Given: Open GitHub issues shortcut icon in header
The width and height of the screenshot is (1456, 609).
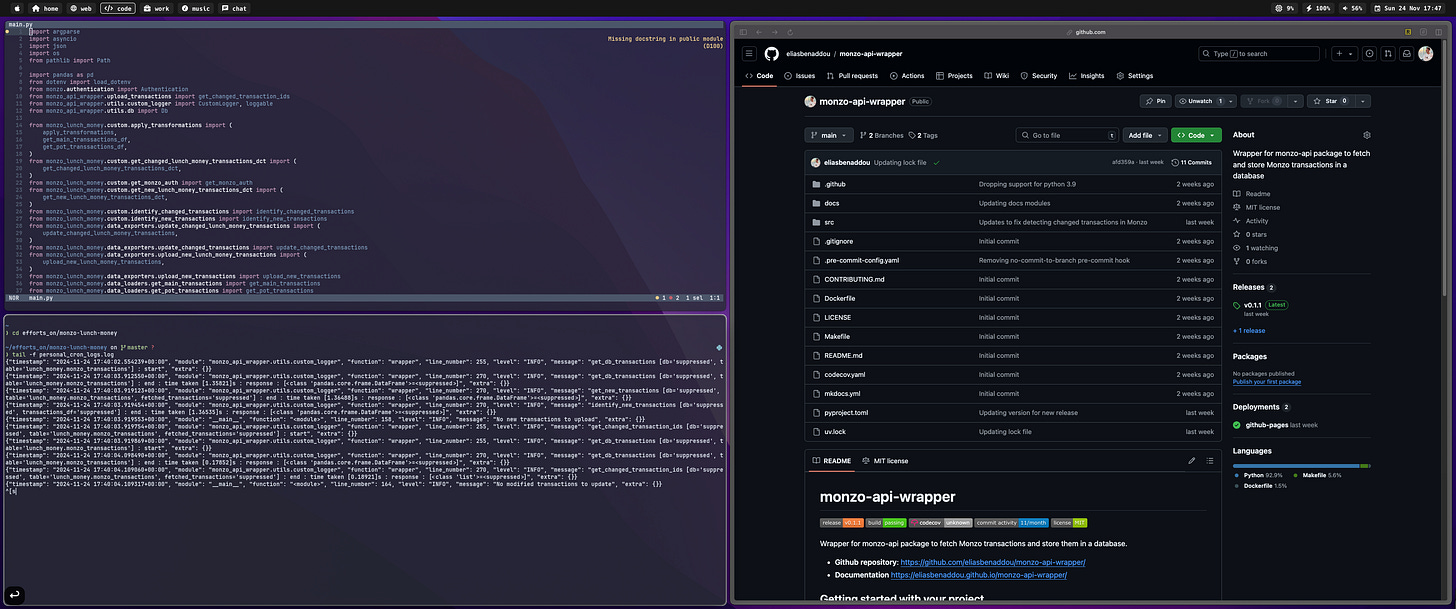Looking at the screenshot, I should click(x=1370, y=54).
